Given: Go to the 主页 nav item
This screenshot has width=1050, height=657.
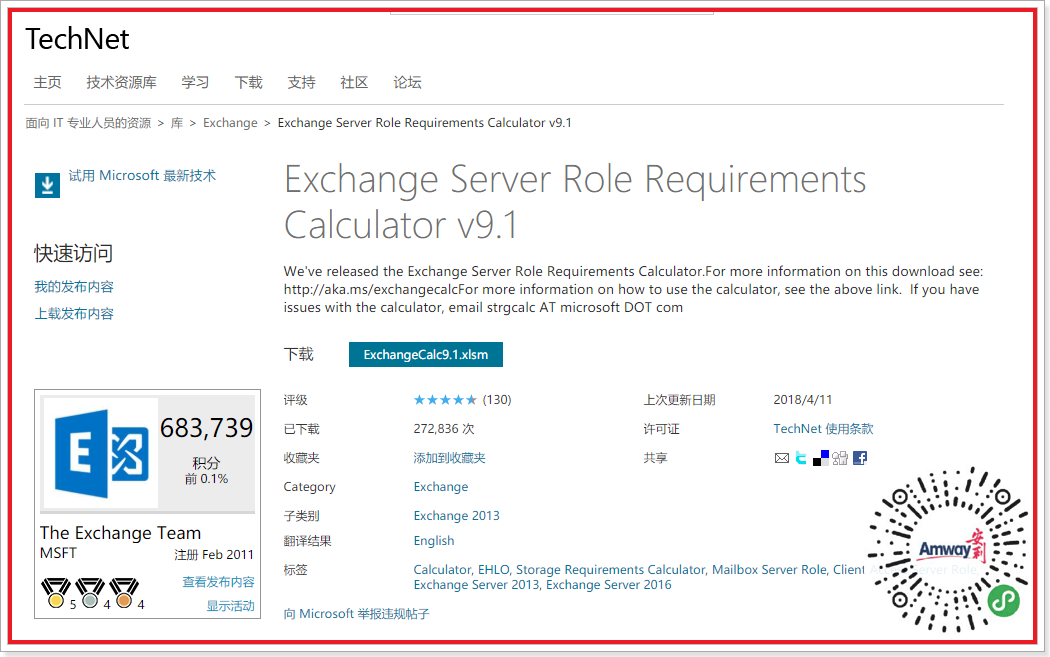Looking at the screenshot, I should click(x=48, y=82).
